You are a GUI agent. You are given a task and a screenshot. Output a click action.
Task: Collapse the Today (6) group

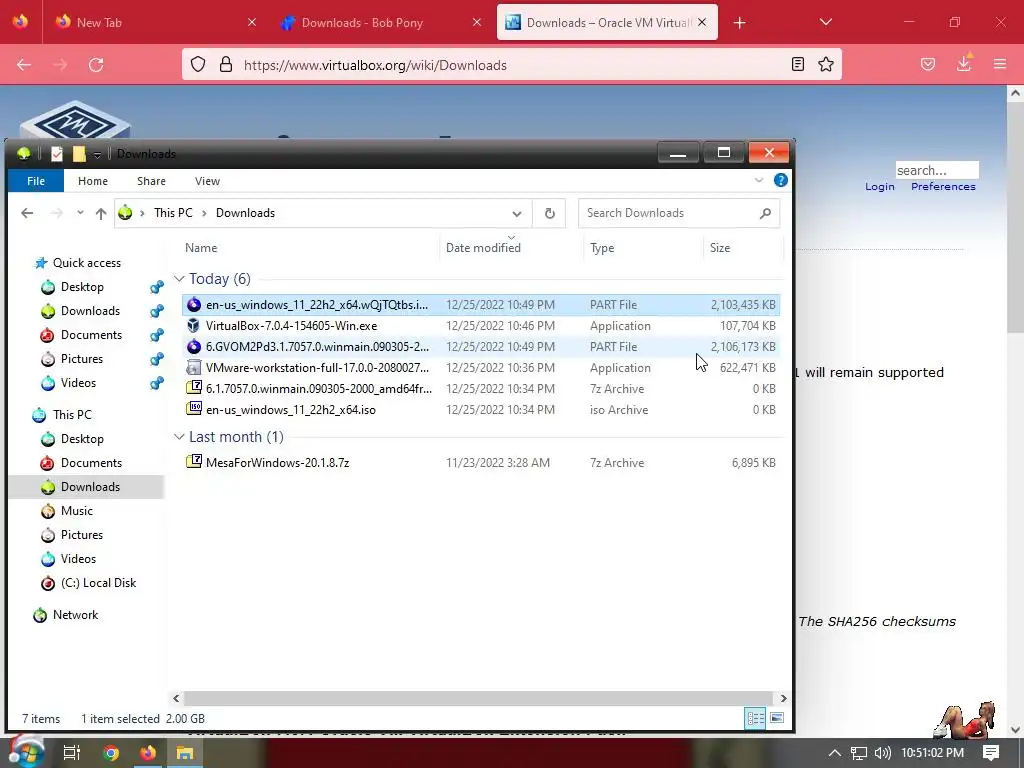pos(179,279)
